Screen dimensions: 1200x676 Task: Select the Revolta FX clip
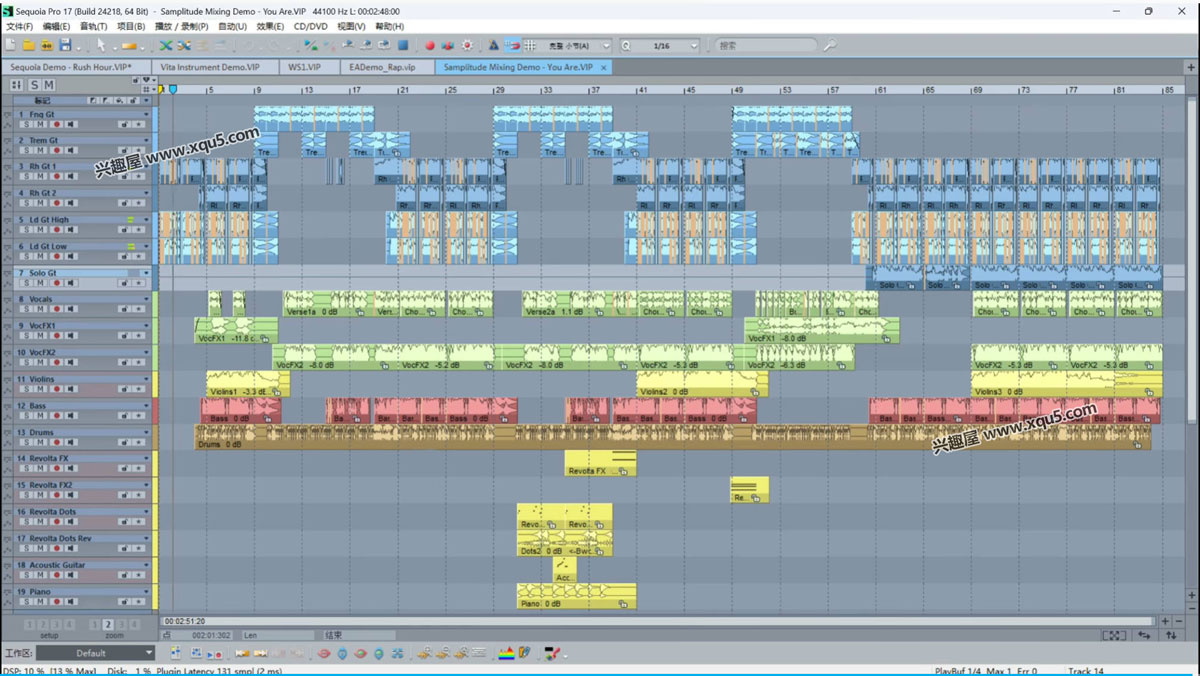tap(600, 463)
